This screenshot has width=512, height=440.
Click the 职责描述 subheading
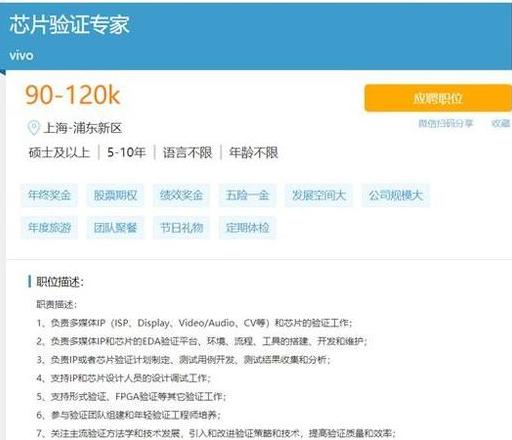57,304
